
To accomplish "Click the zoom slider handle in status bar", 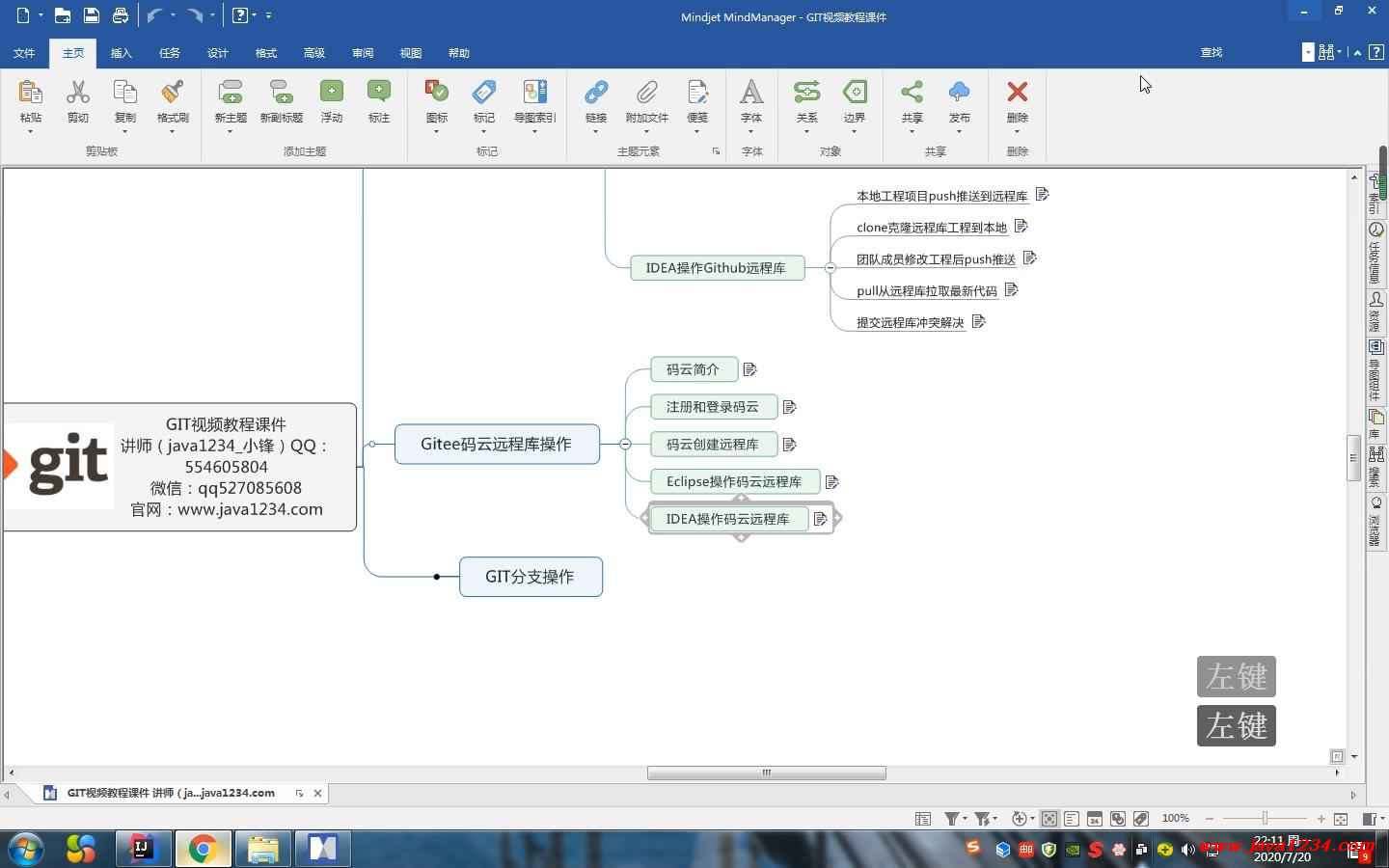I will (1266, 818).
